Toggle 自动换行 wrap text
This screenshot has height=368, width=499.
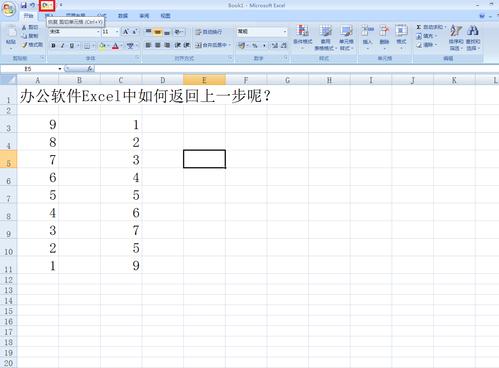point(209,32)
